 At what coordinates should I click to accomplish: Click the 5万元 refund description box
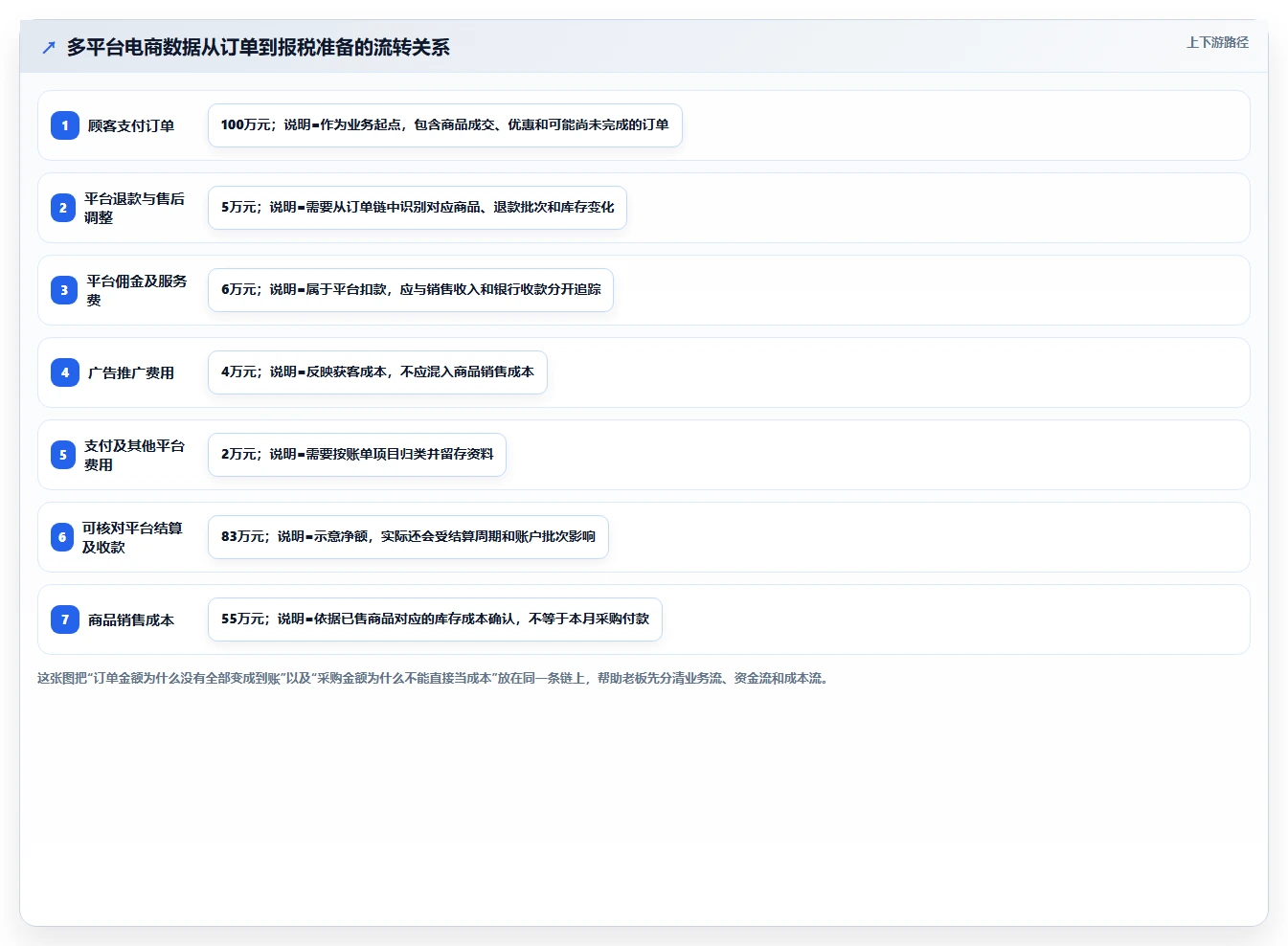(418, 208)
